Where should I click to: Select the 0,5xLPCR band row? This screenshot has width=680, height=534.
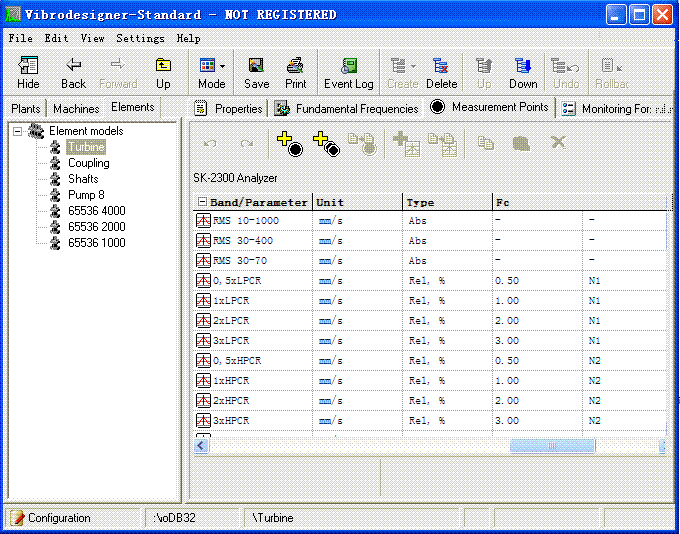[430, 281]
